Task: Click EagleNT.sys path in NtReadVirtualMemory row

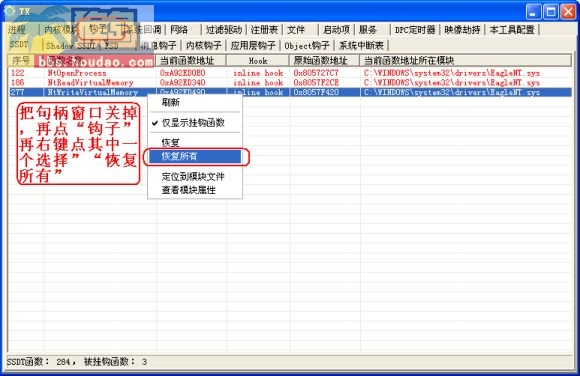Action: coord(452,83)
